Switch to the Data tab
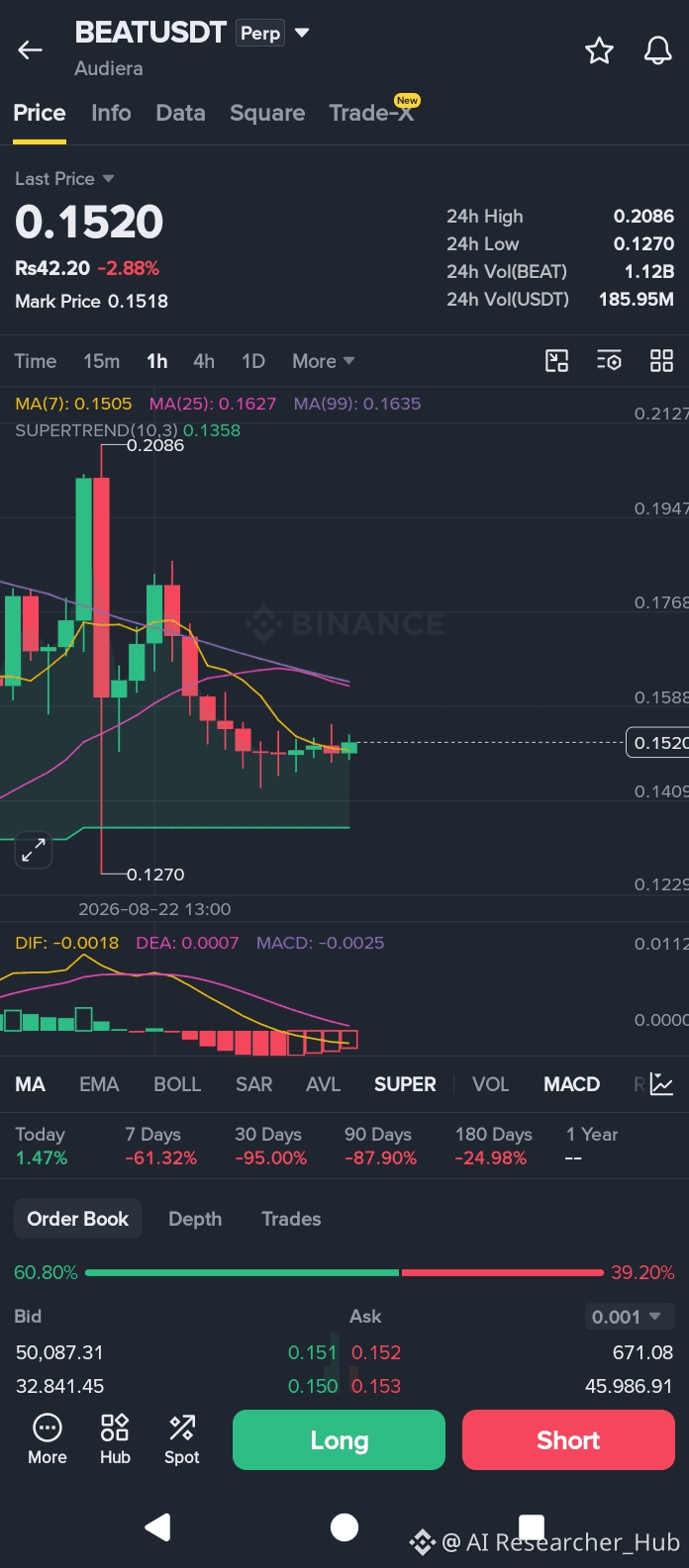Viewport: 689px width, 1568px height. pos(180,113)
